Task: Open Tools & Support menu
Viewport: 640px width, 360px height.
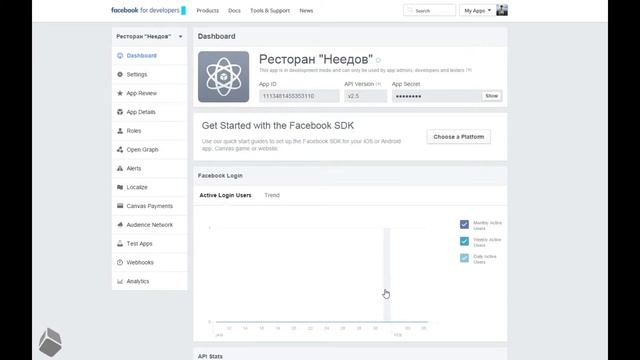Action: (270, 11)
